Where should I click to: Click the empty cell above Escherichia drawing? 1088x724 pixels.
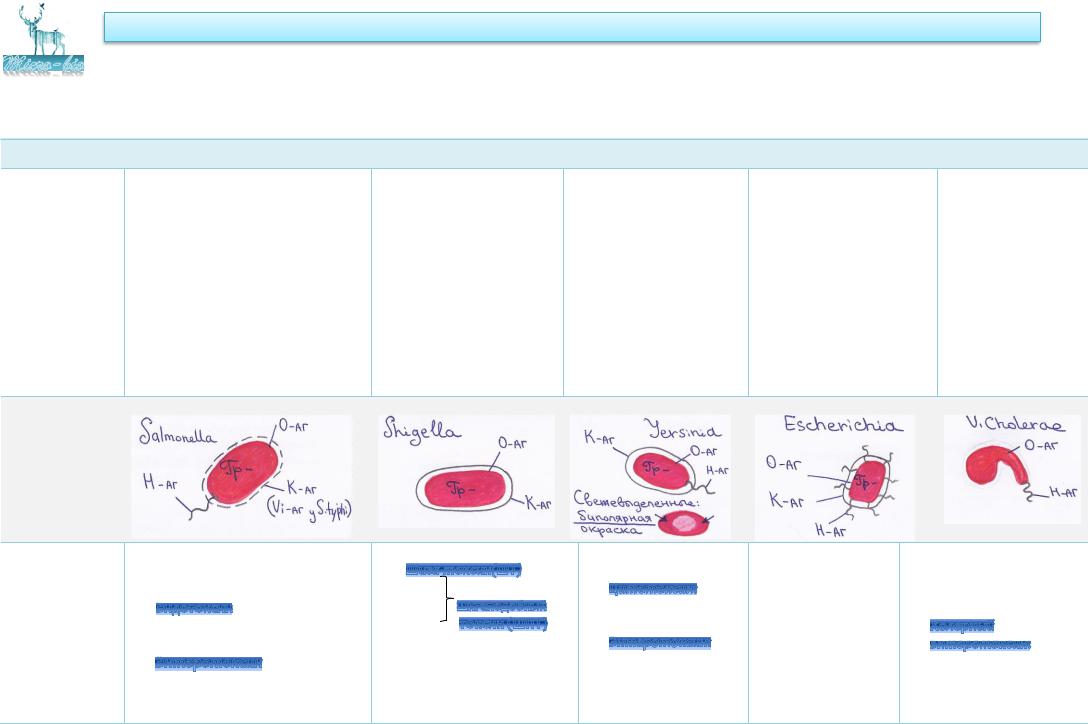842,282
